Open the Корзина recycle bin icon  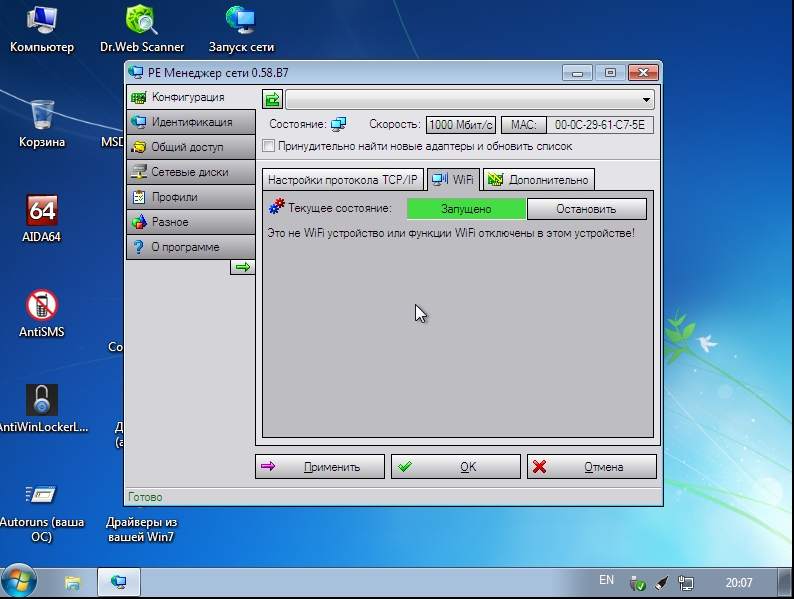pyautogui.click(x=42, y=115)
